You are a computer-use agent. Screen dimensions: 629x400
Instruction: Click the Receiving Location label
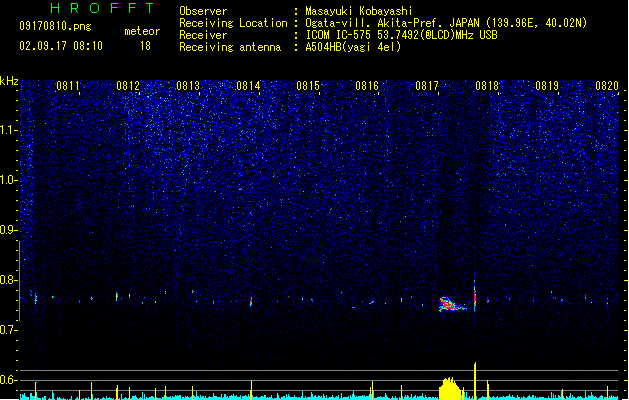point(233,23)
